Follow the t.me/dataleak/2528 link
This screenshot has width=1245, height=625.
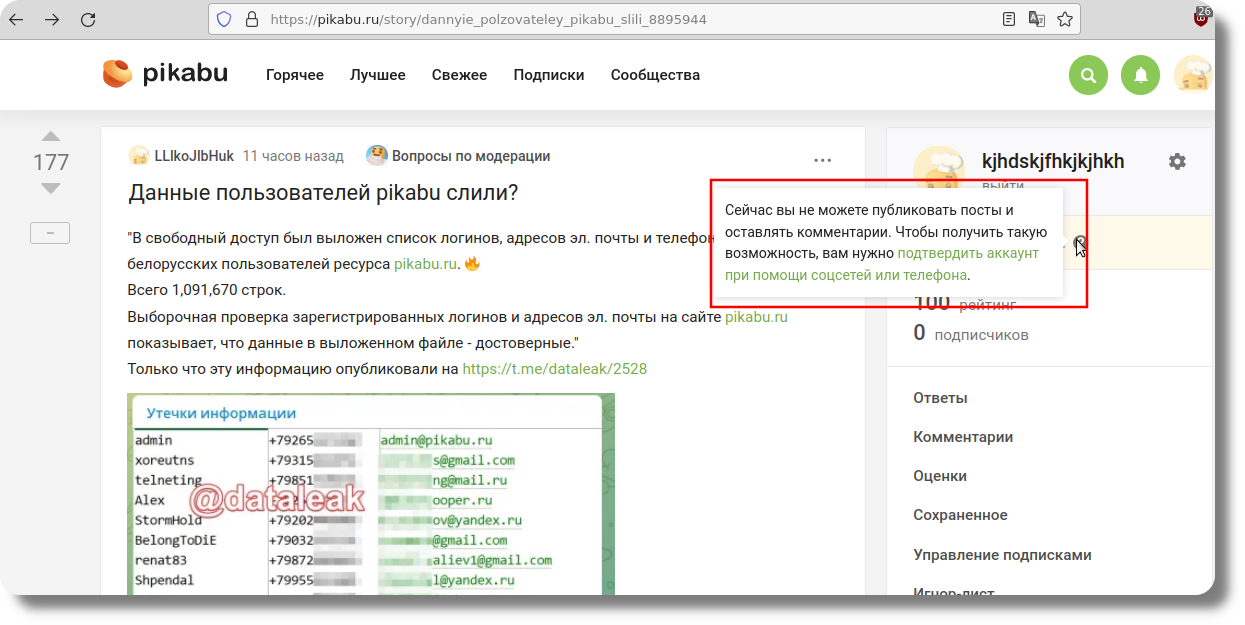(555, 369)
